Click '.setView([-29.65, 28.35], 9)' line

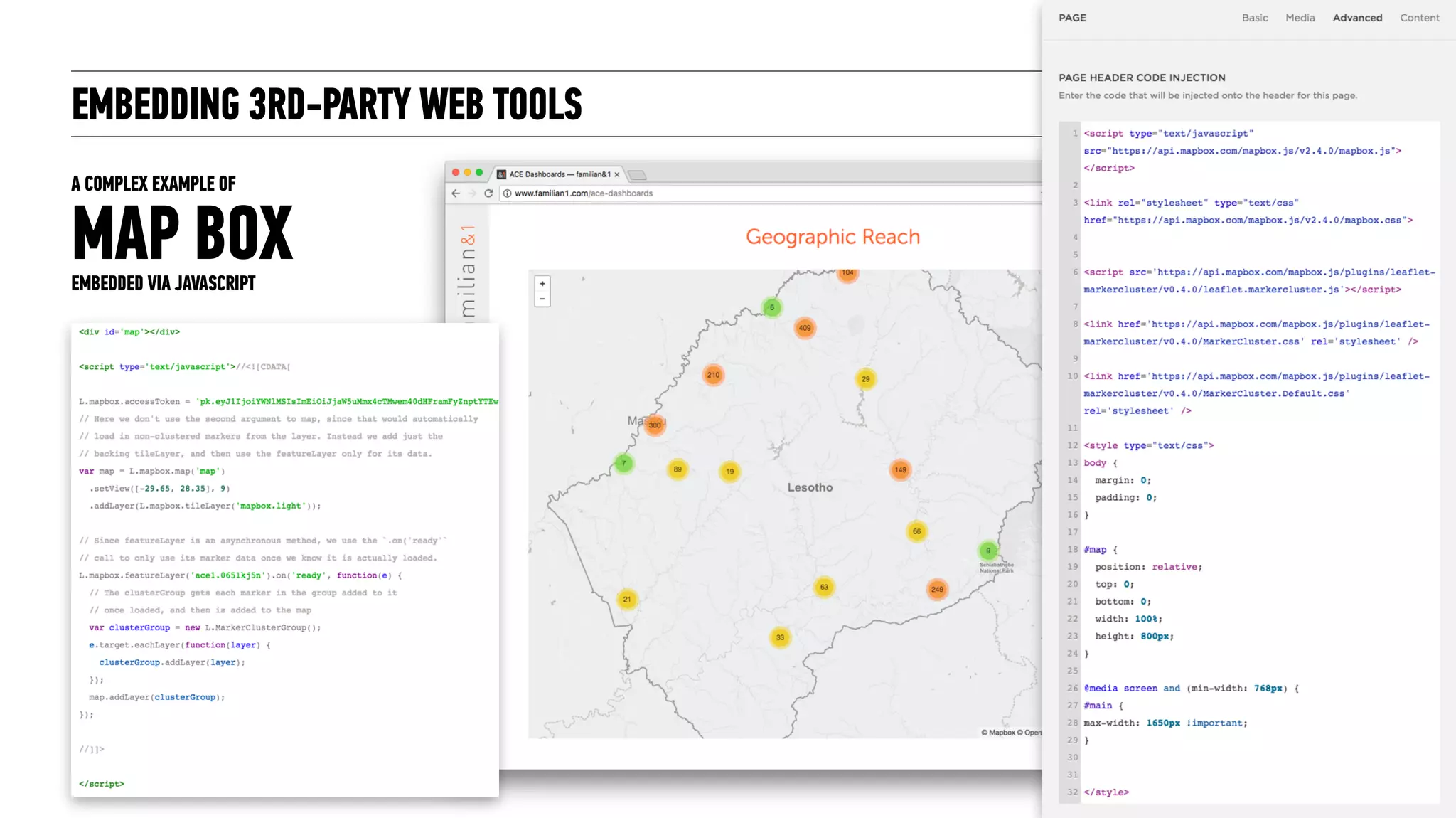click(159, 489)
